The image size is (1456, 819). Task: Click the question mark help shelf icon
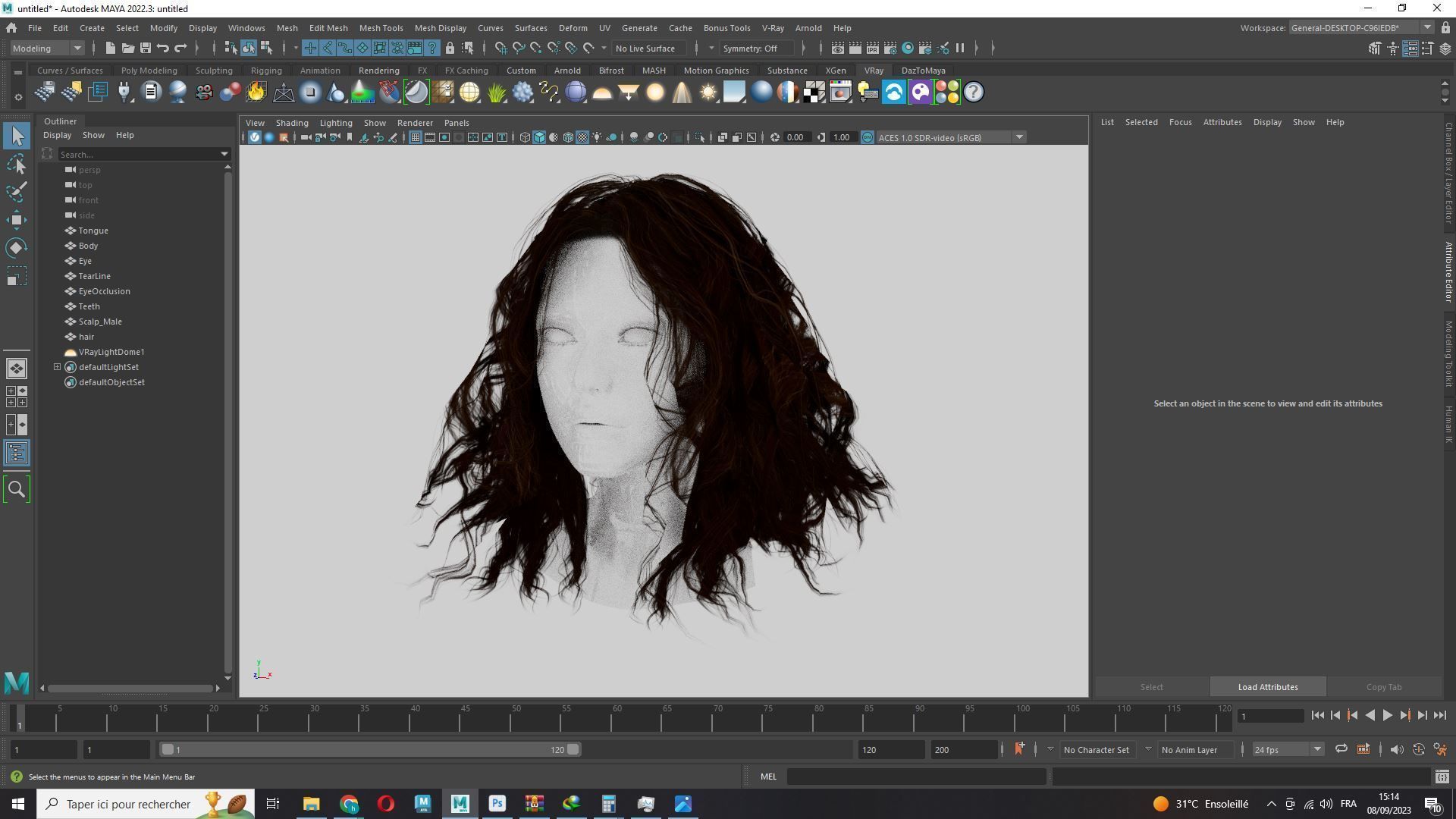coord(973,93)
